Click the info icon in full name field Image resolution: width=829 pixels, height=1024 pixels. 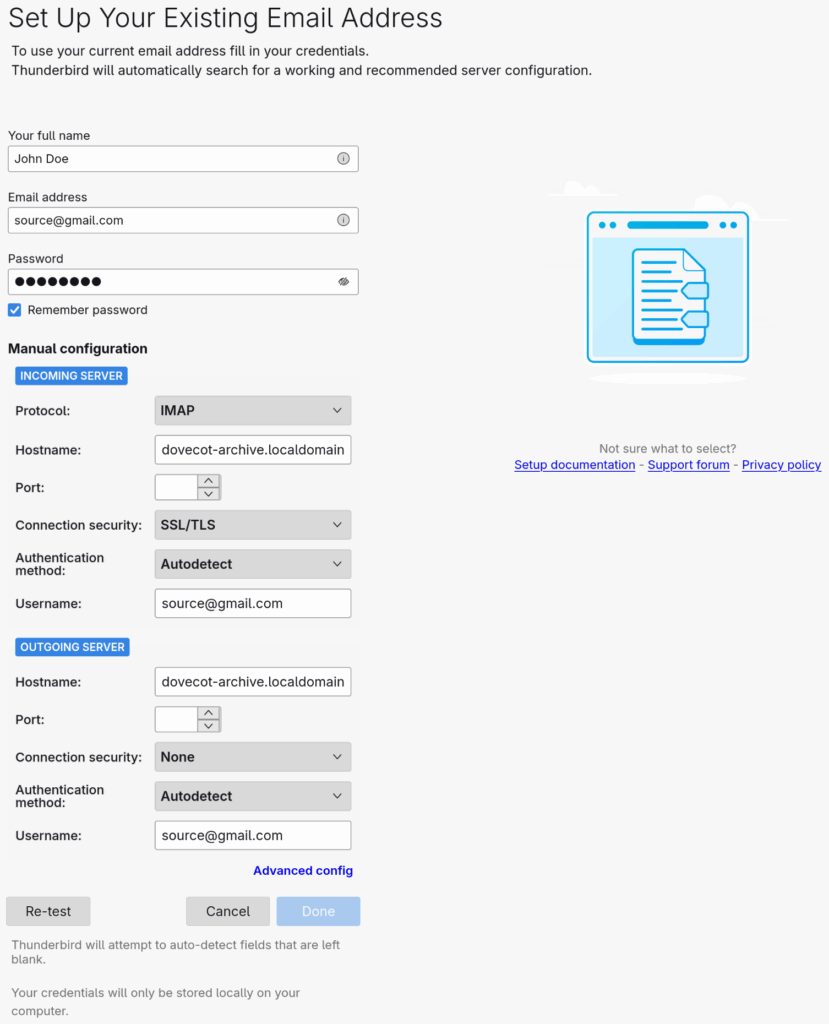click(x=343, y=159)
